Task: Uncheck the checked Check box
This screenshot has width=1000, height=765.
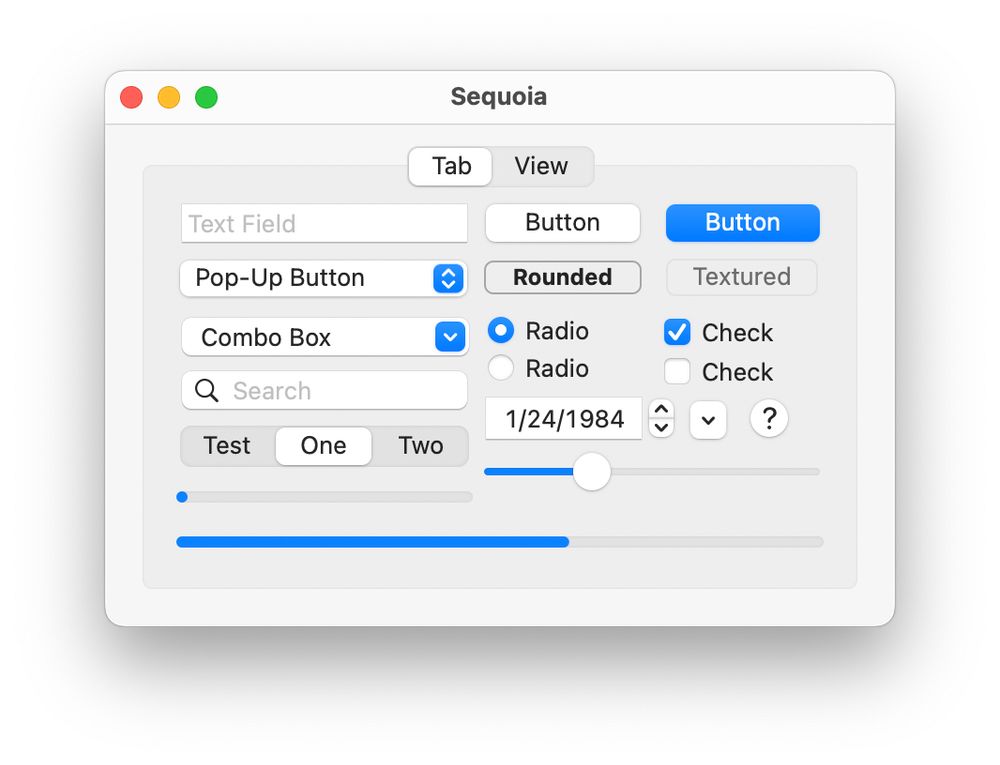Action: click(x=677, y=332)
